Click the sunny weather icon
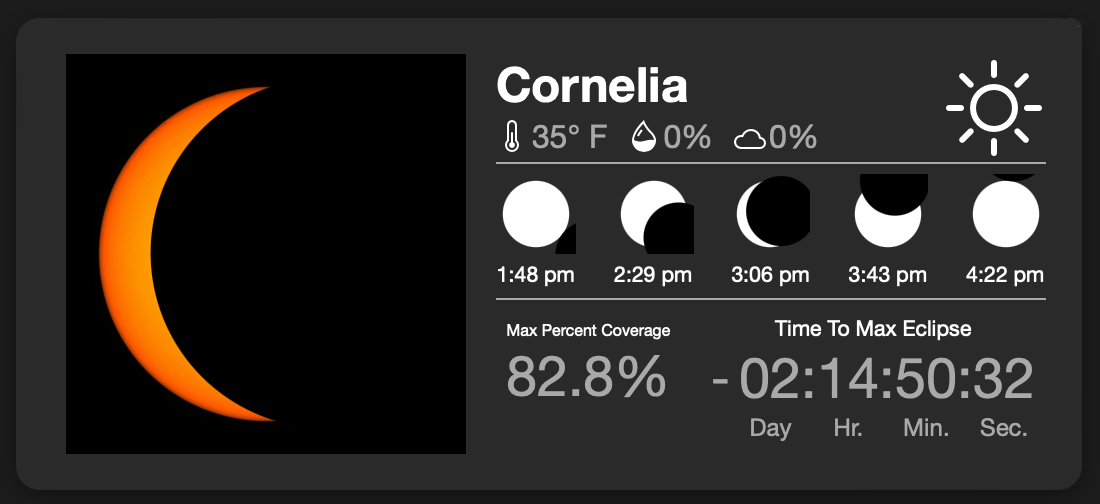Image resolution: width=1100 pixels, height=504 pixels. [x=994, y=108]
